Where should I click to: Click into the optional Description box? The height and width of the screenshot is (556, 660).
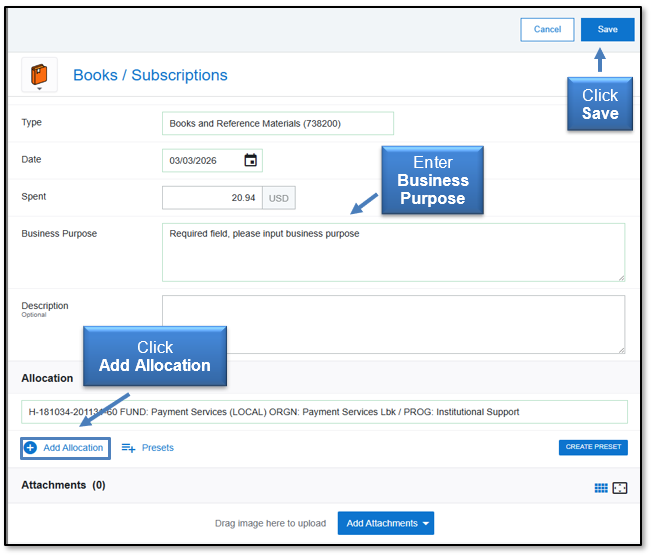pyautogui.click(x=392, y=324)
